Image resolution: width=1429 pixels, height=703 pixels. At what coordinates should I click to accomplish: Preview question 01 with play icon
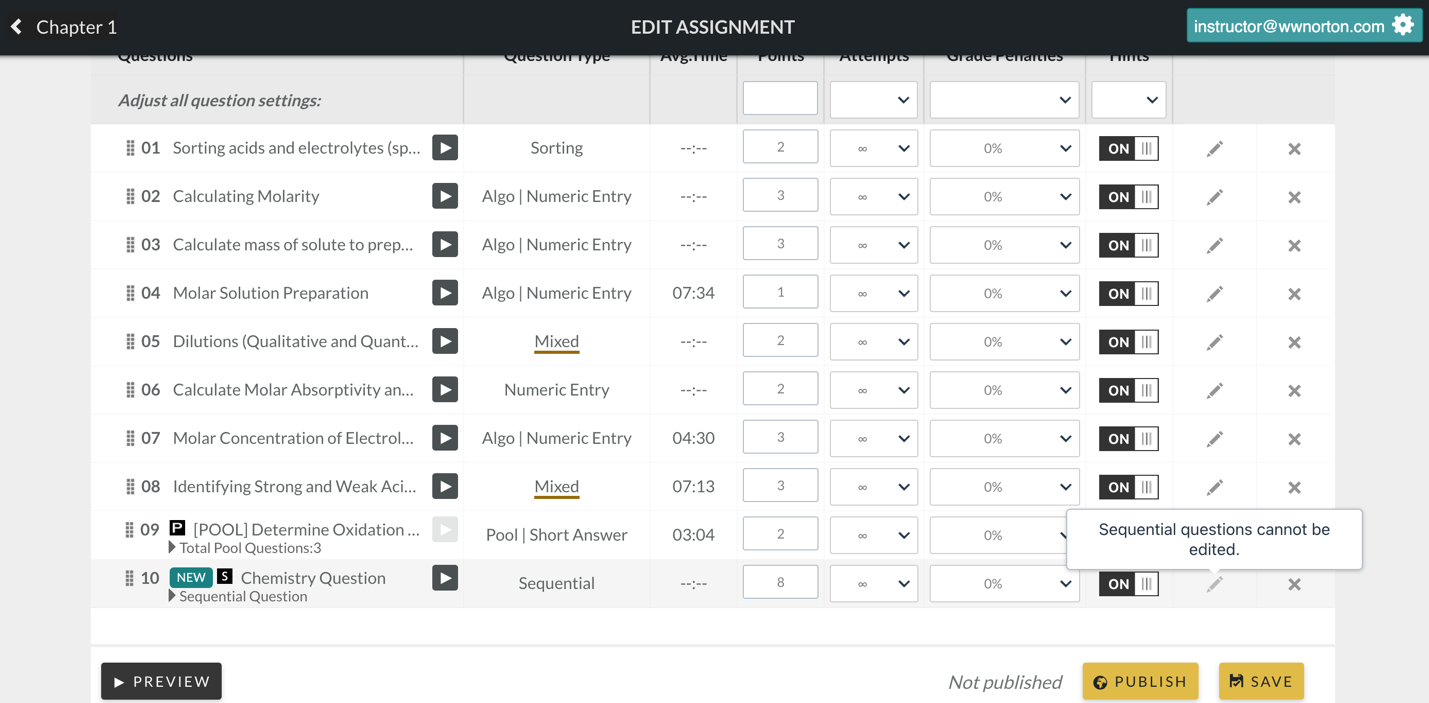point(445,148)
